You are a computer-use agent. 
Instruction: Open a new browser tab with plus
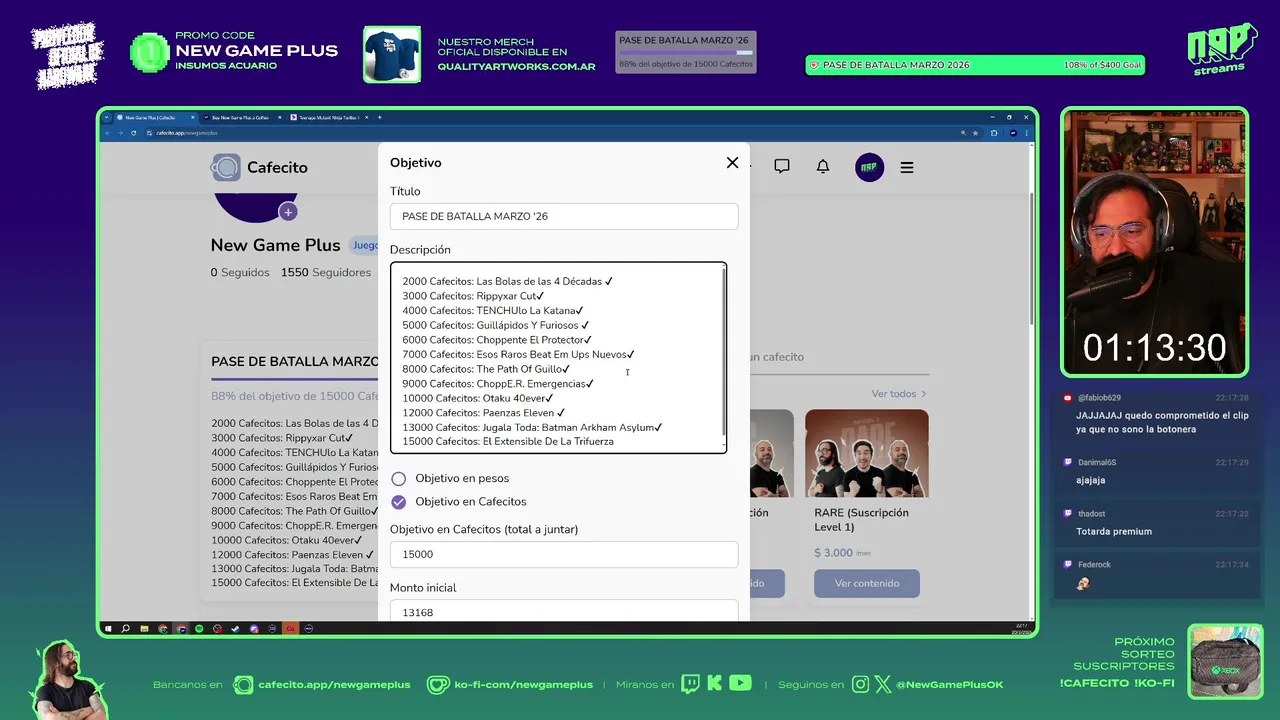(379, 118)
